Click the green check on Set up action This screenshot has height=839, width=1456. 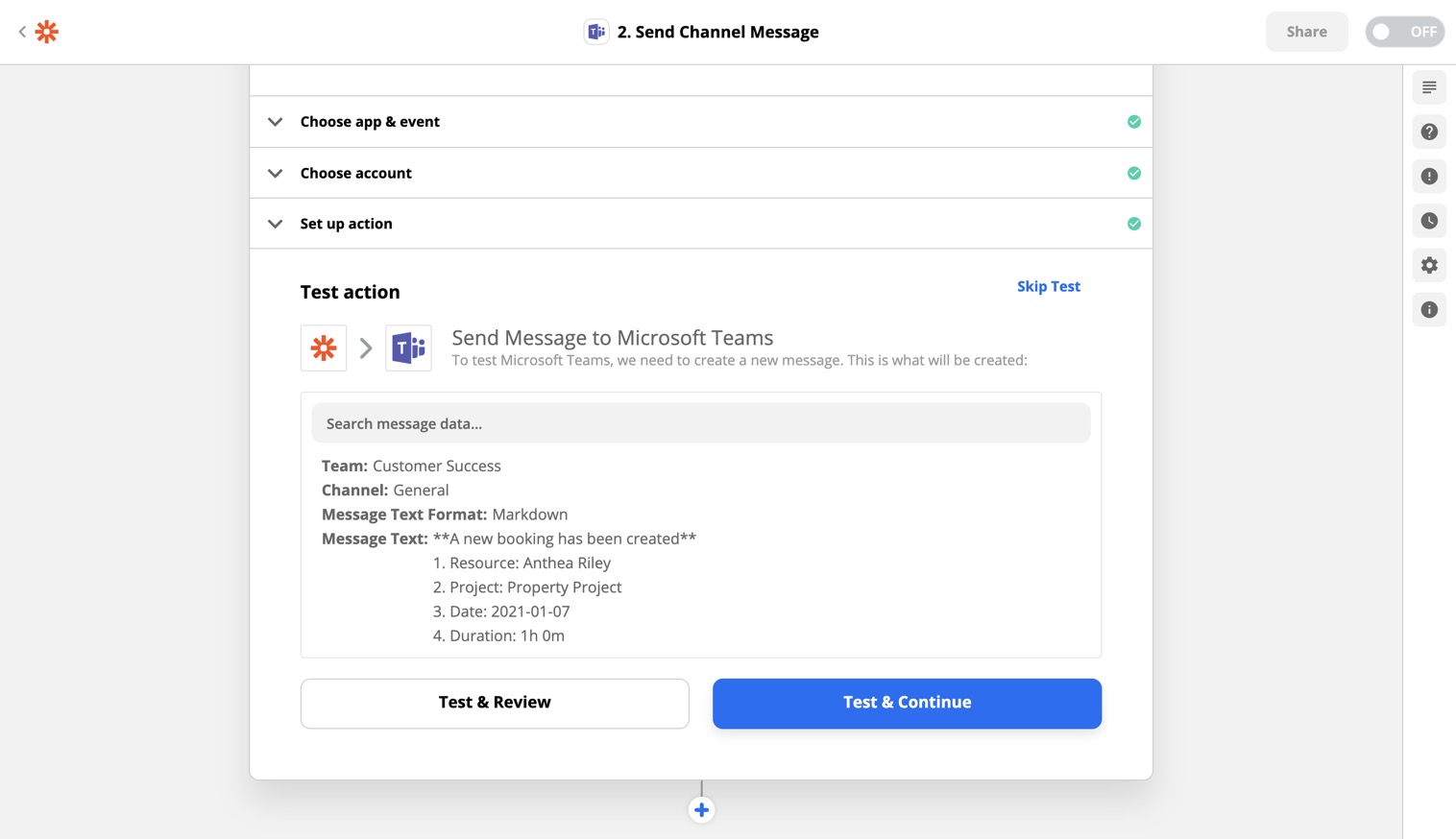[x=1134, y=224]
